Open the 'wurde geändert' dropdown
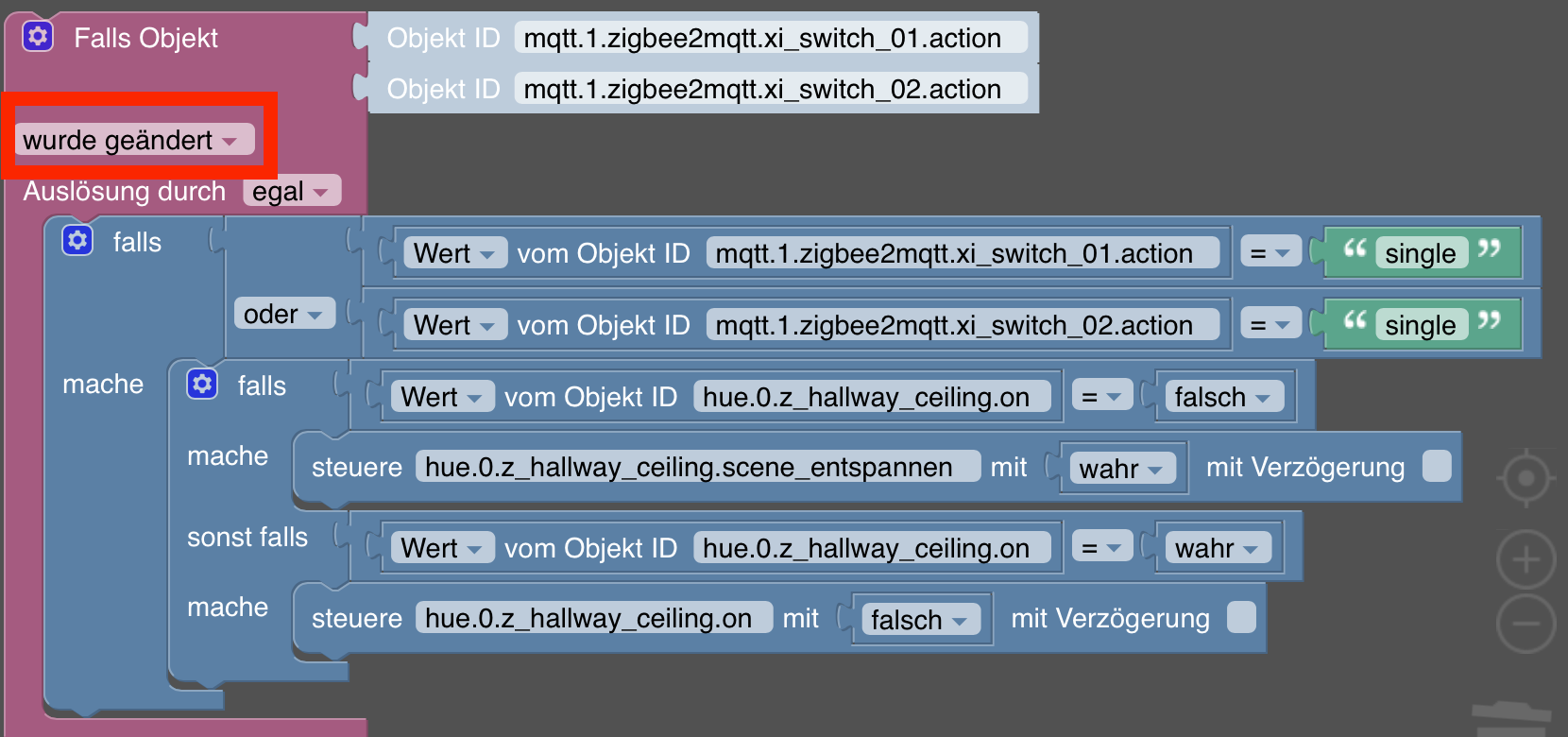The width and height of the screenshot is (1568, 737). (x=135, y=140)
